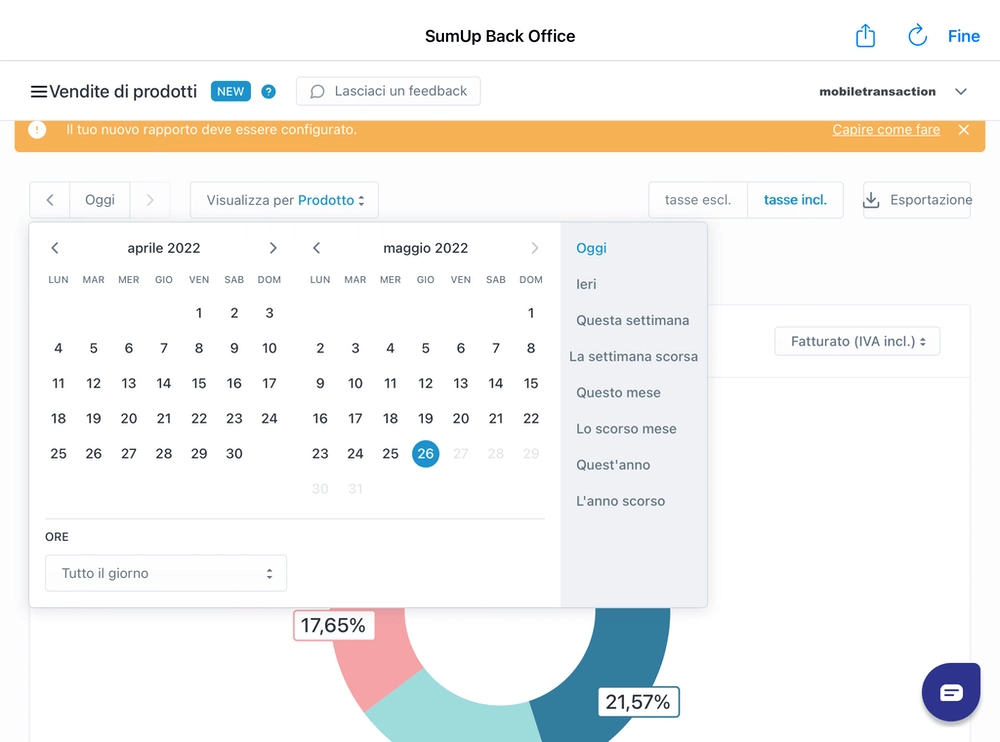Open Fatturato (IVA incl.) dropdown
1000x742 pixels.
click(857, 341)
